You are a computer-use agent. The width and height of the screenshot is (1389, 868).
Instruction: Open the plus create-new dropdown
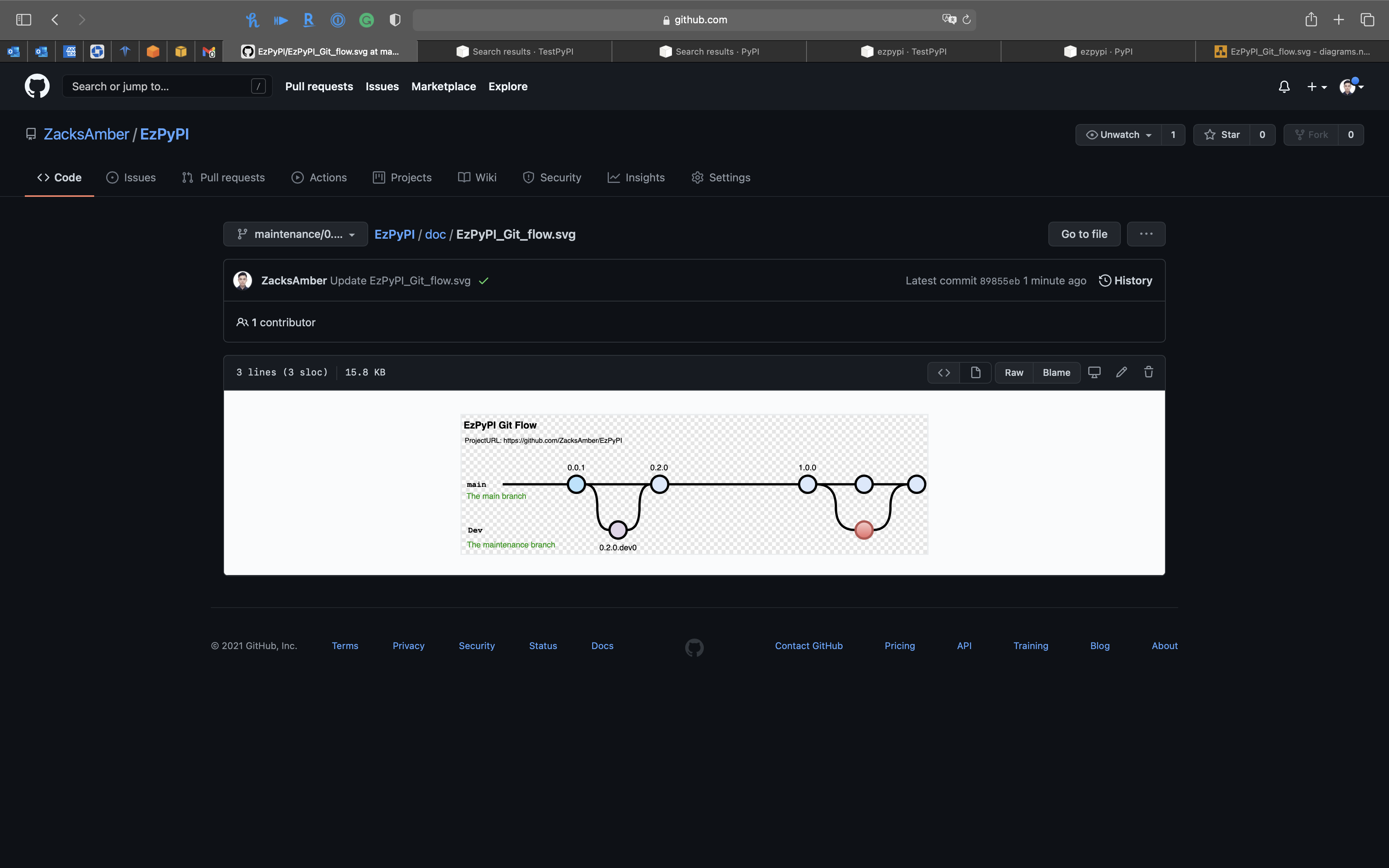(1317, 87)
